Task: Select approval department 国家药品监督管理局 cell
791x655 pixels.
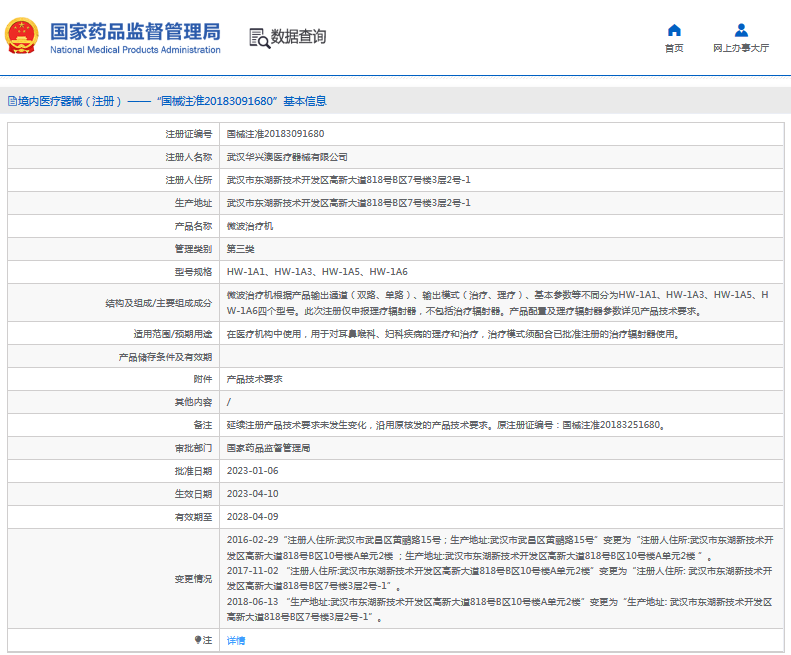Action: (x=268, y=448)
